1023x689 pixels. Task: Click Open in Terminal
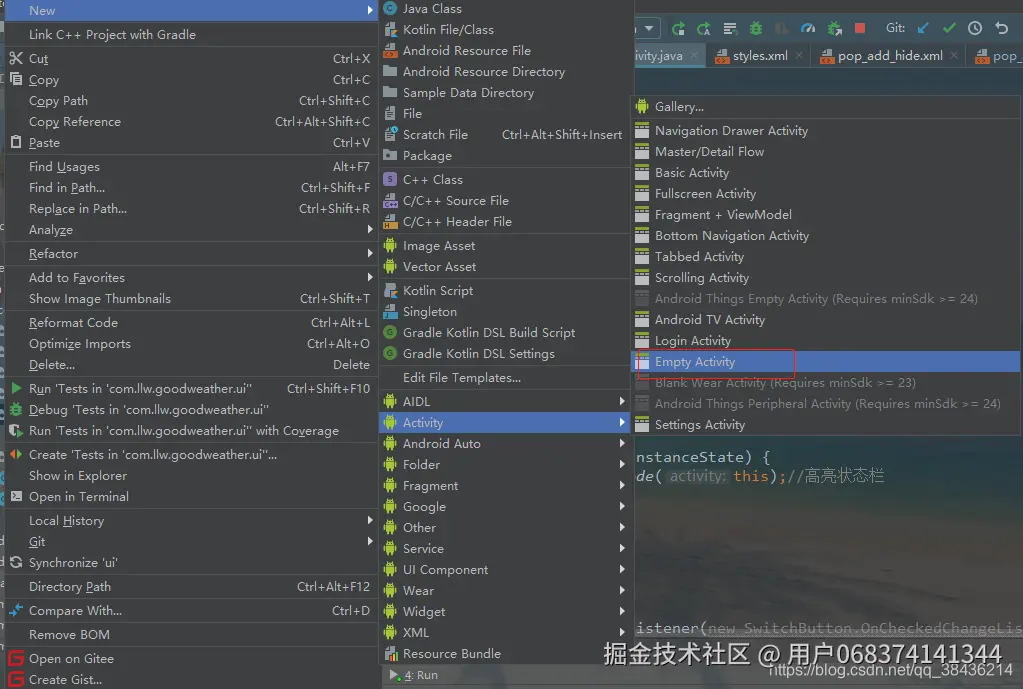click(x=191, y=497)
